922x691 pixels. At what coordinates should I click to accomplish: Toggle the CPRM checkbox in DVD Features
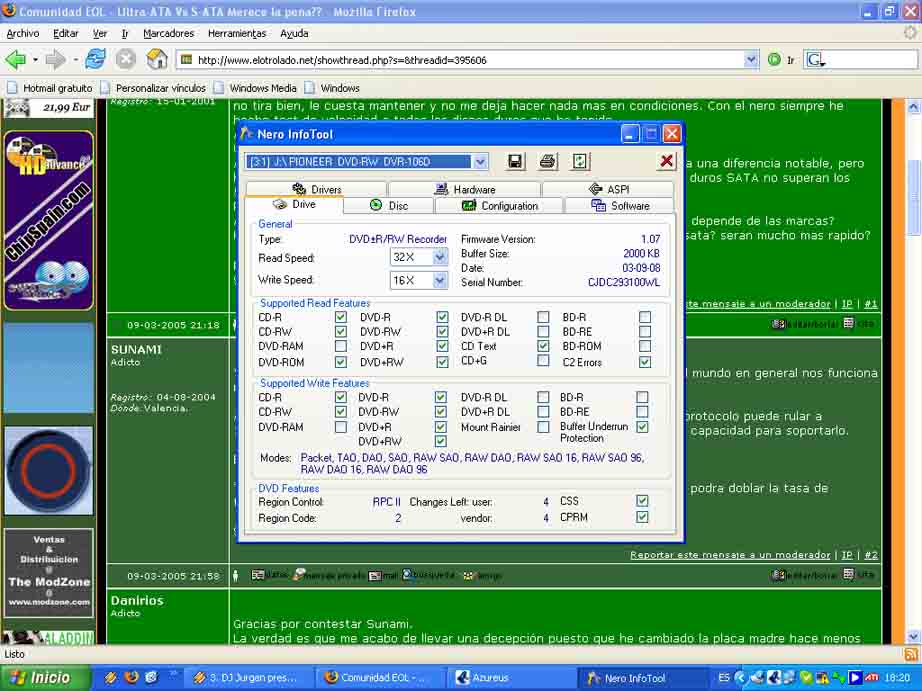point(642,517)
